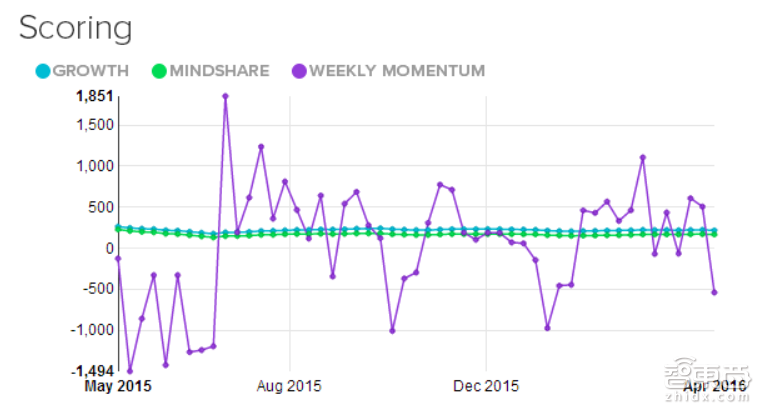
Task: Click the purple WEEKLY MOMENTUM legend circle
Action: [297, 71]
